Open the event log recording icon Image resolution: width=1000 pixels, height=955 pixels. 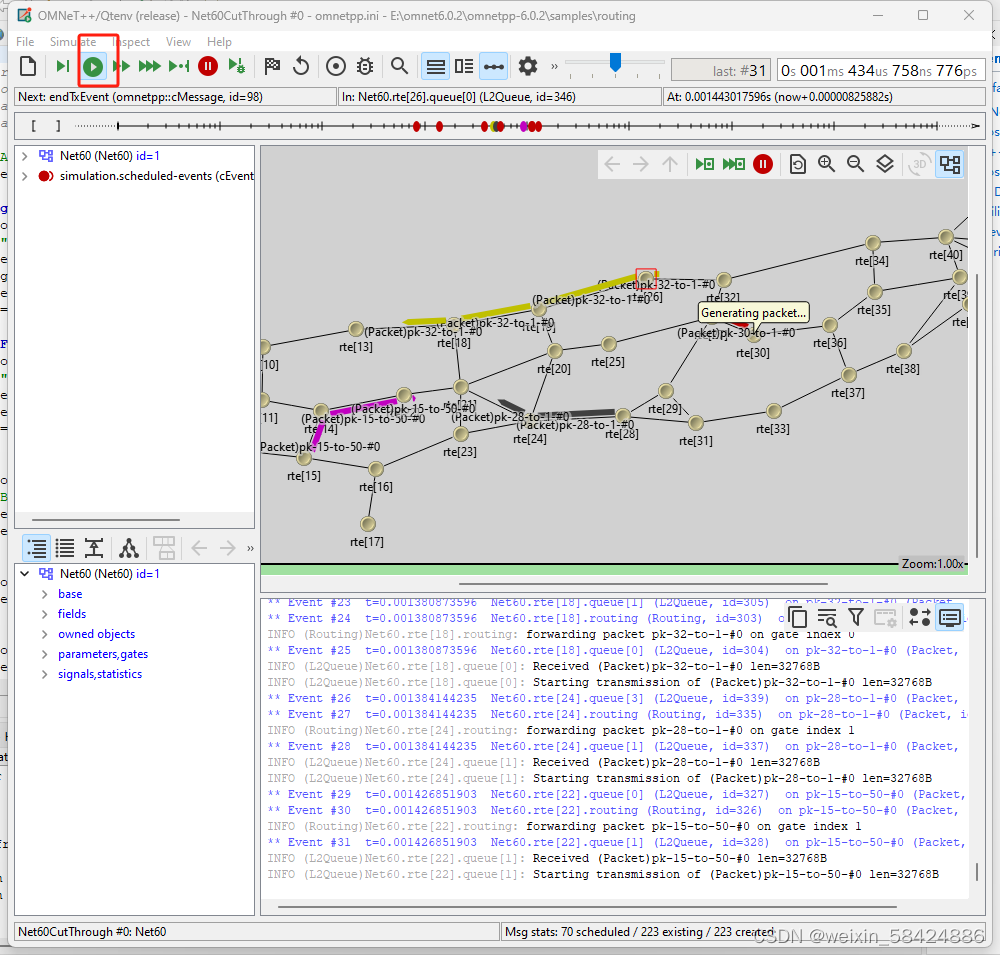tap(335, 66)
